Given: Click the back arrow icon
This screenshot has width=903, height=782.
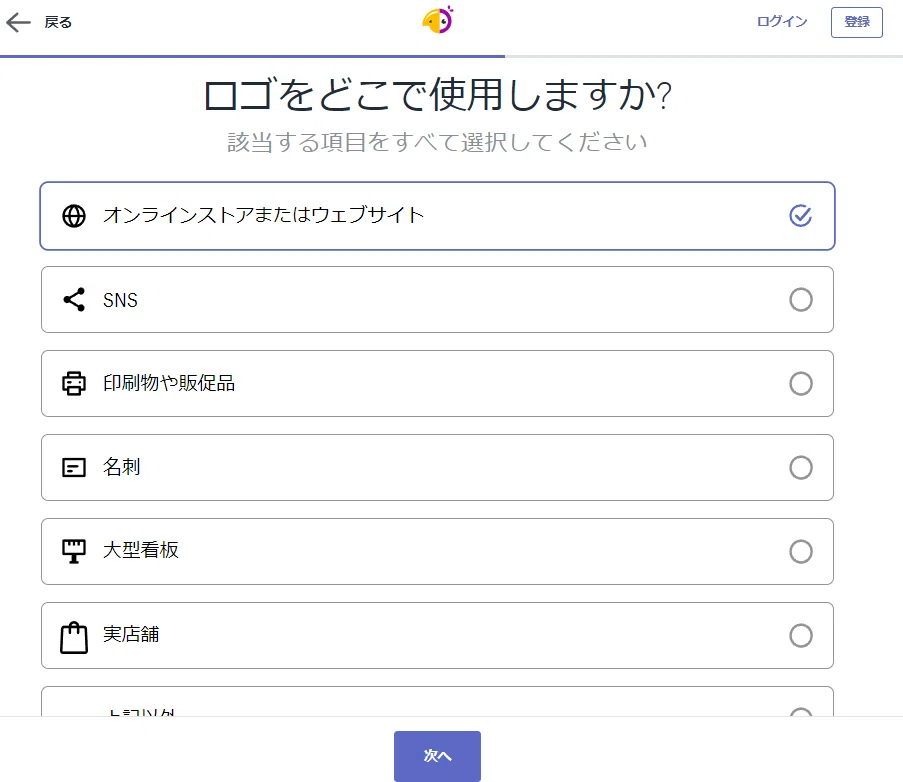Looking at the screenshot, I should pyautogui.click(x=18, y=22).
